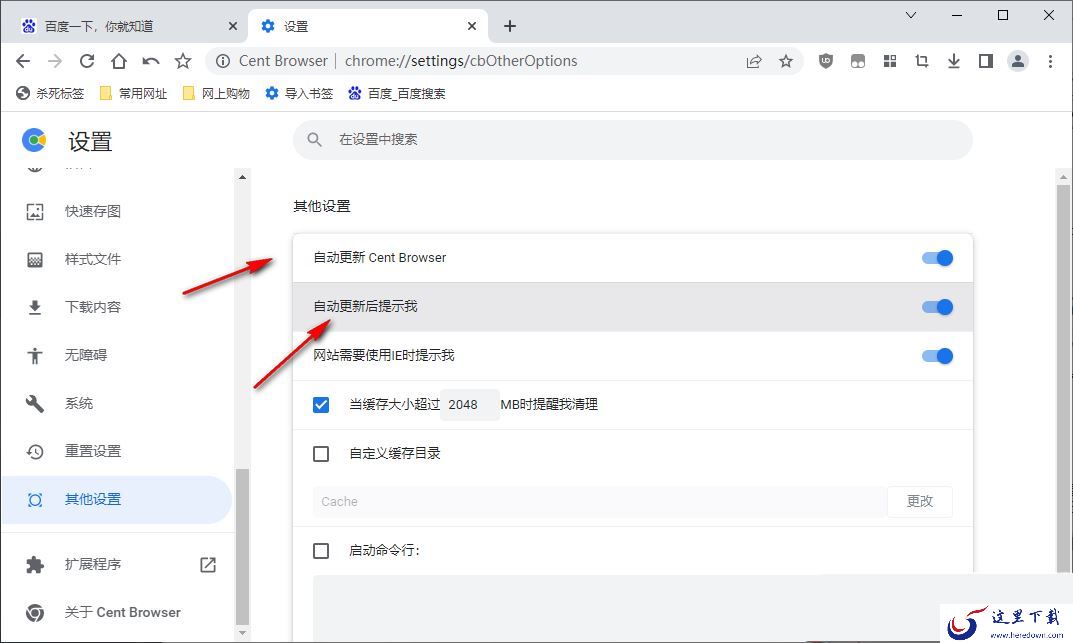Click the share page icon in address bar
The width and height of the screenshot is (1073, 643).
point(753,61)
